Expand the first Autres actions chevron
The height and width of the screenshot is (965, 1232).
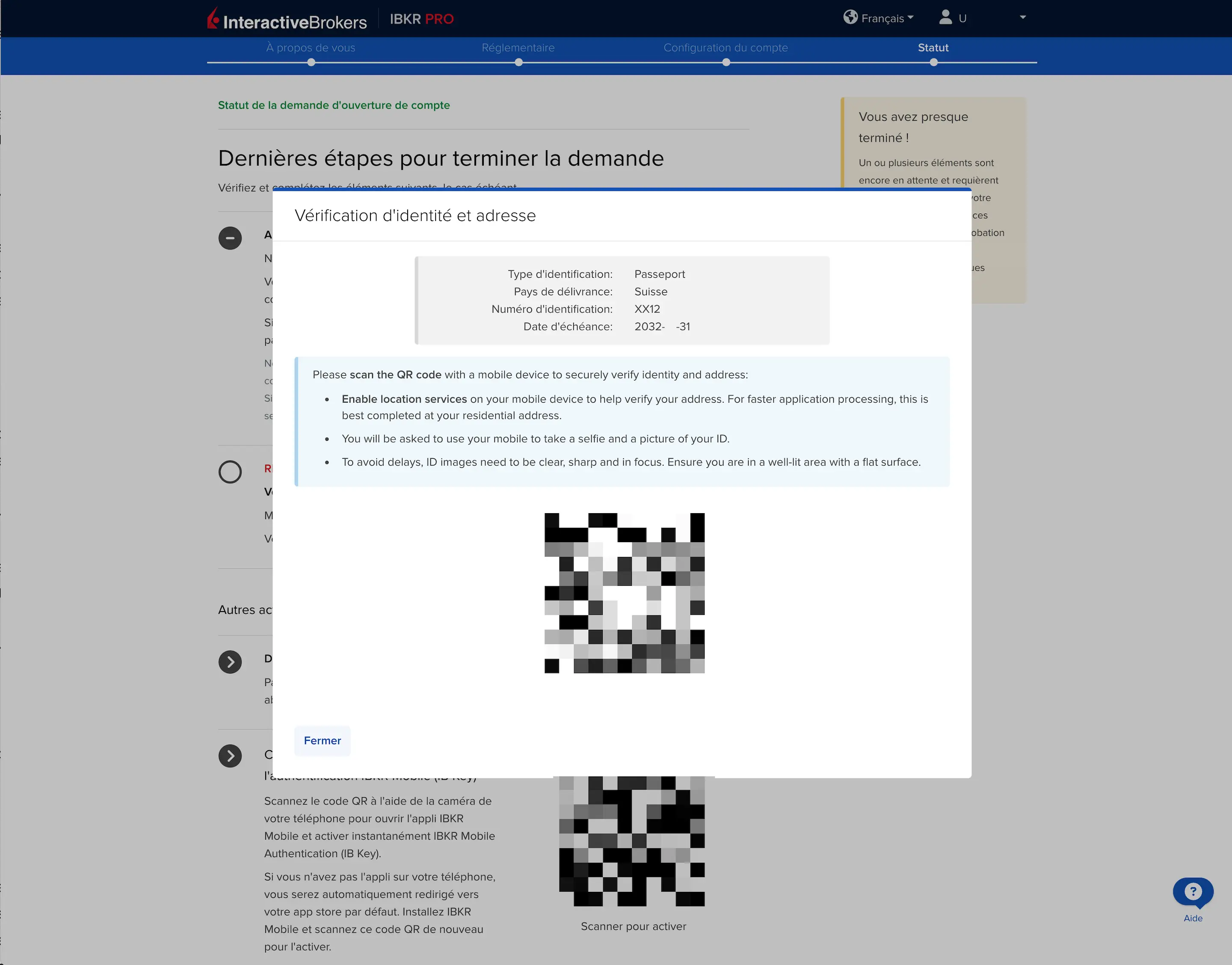point(230,662)
